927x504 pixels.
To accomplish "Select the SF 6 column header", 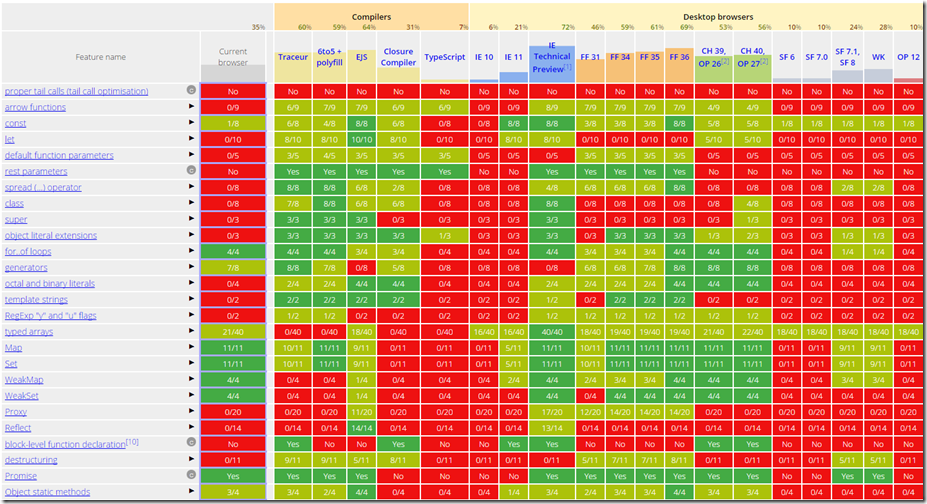I will [x=787, y=57].
